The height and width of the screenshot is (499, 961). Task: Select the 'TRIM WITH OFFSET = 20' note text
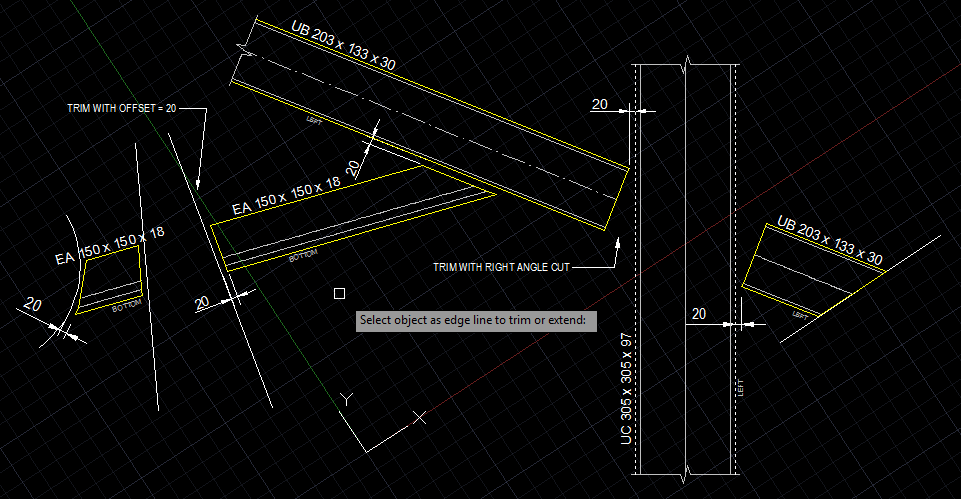coord(122,108)
